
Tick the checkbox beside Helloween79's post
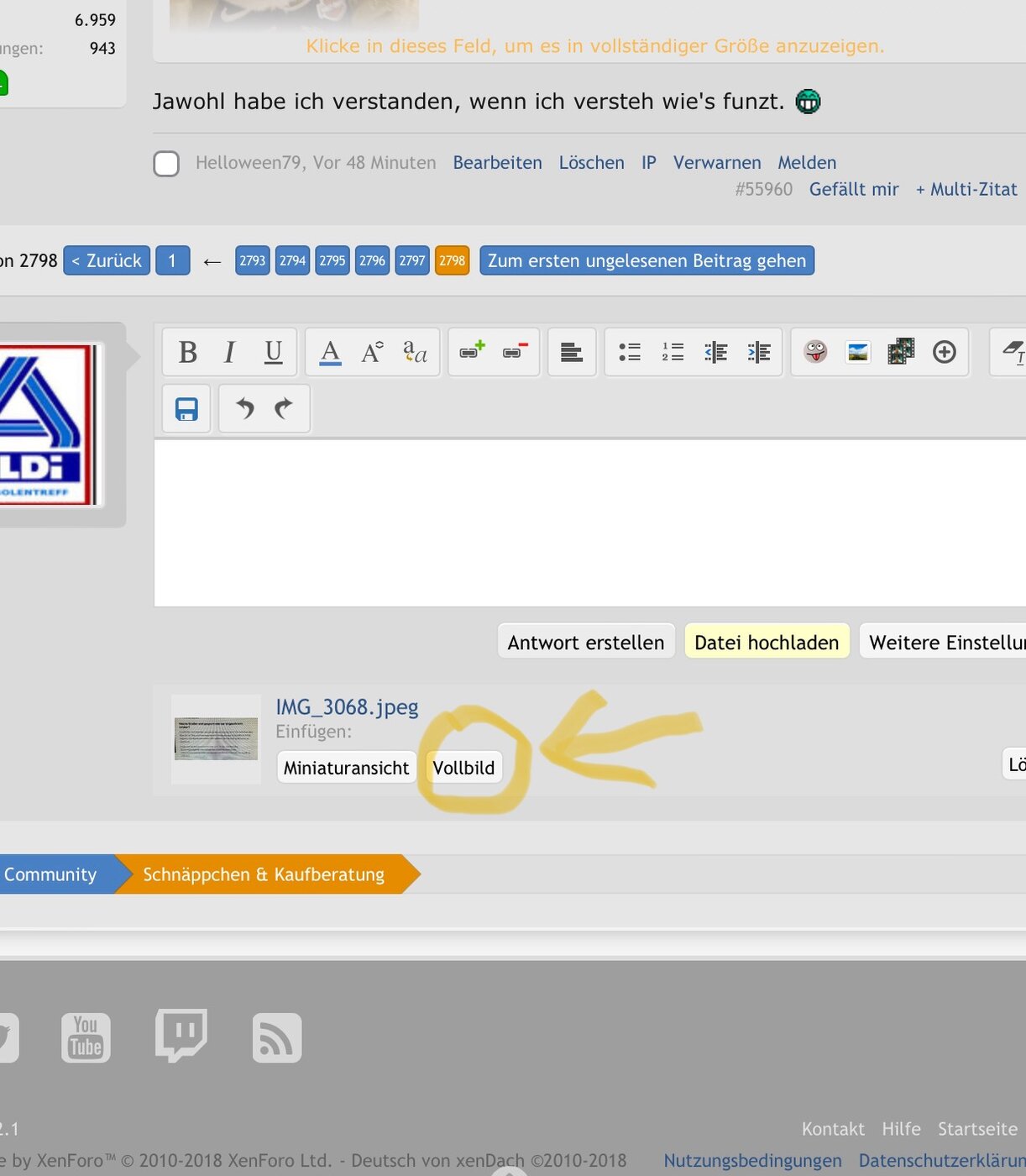point(166,164)
